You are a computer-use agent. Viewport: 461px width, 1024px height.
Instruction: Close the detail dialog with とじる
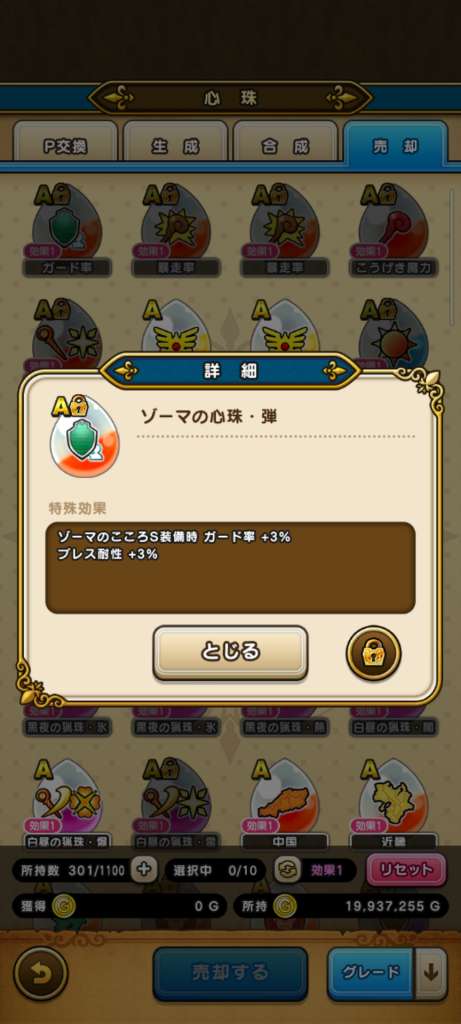pos(230,652)
